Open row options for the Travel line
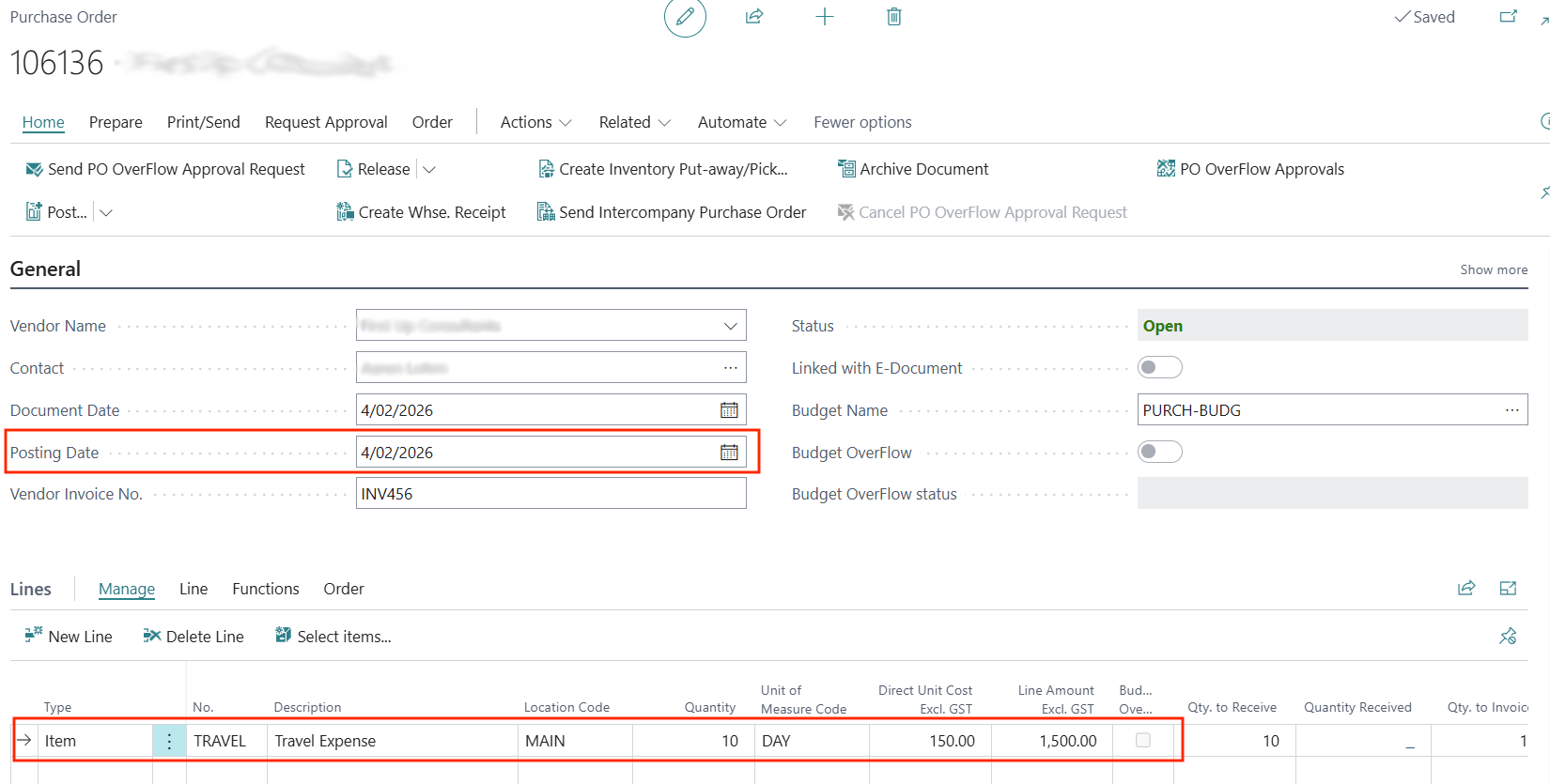Image resolution: width=1550 pixels, height=784 pixels. click(x=169, y=741)
